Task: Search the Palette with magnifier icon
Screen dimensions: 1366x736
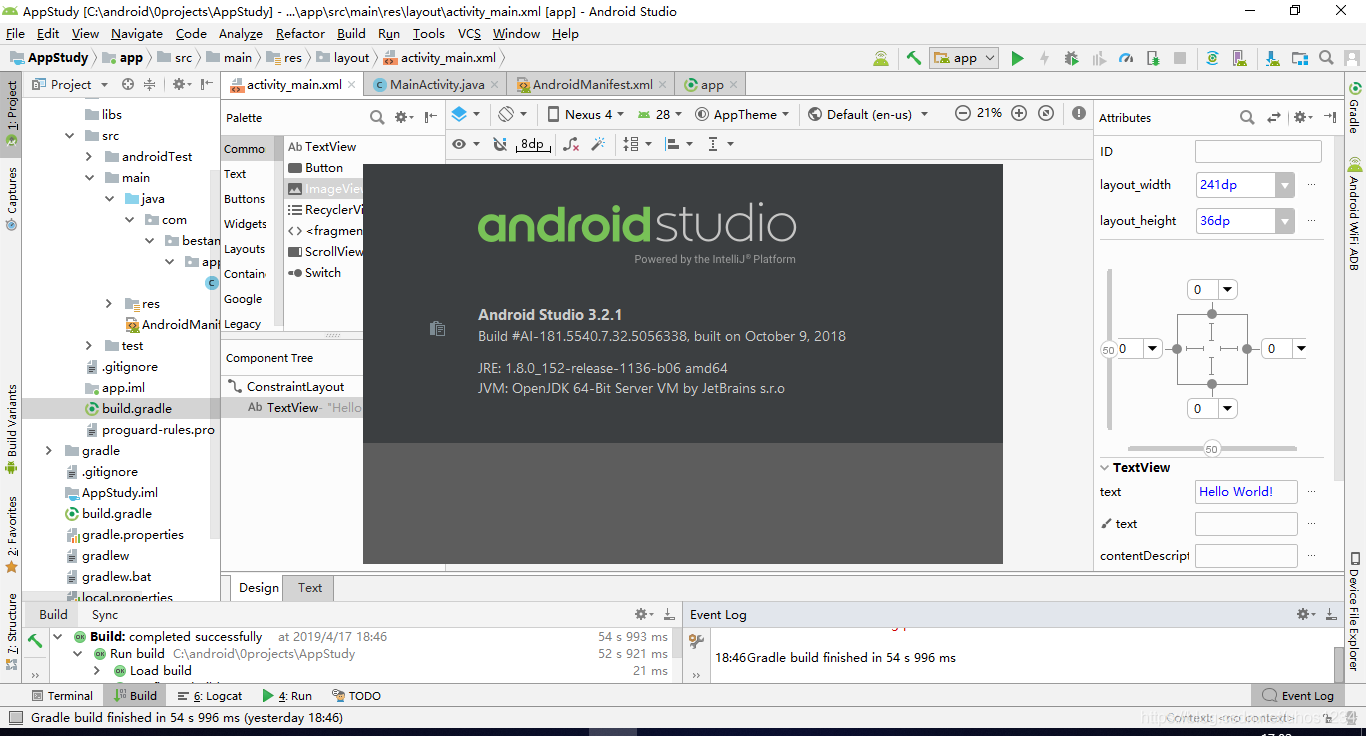Action: point(377,117)
